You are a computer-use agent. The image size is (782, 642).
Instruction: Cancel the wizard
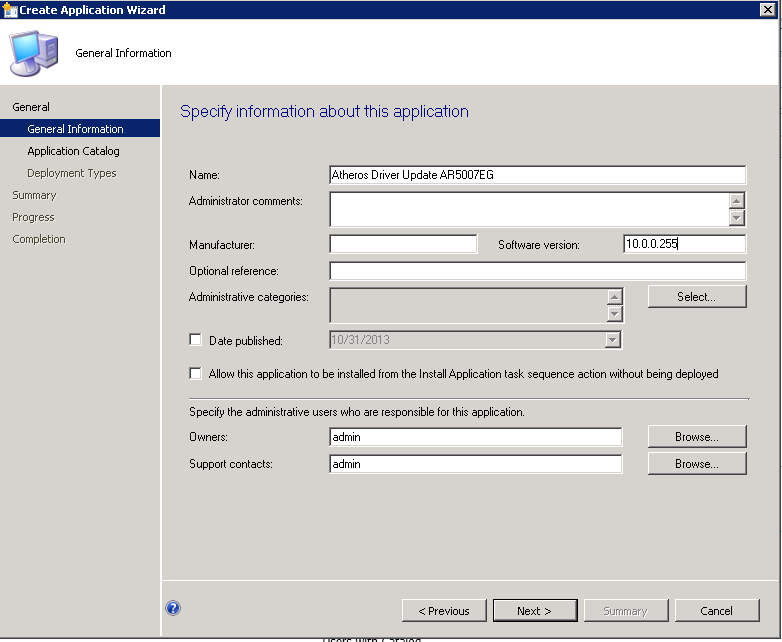[716, 611]
